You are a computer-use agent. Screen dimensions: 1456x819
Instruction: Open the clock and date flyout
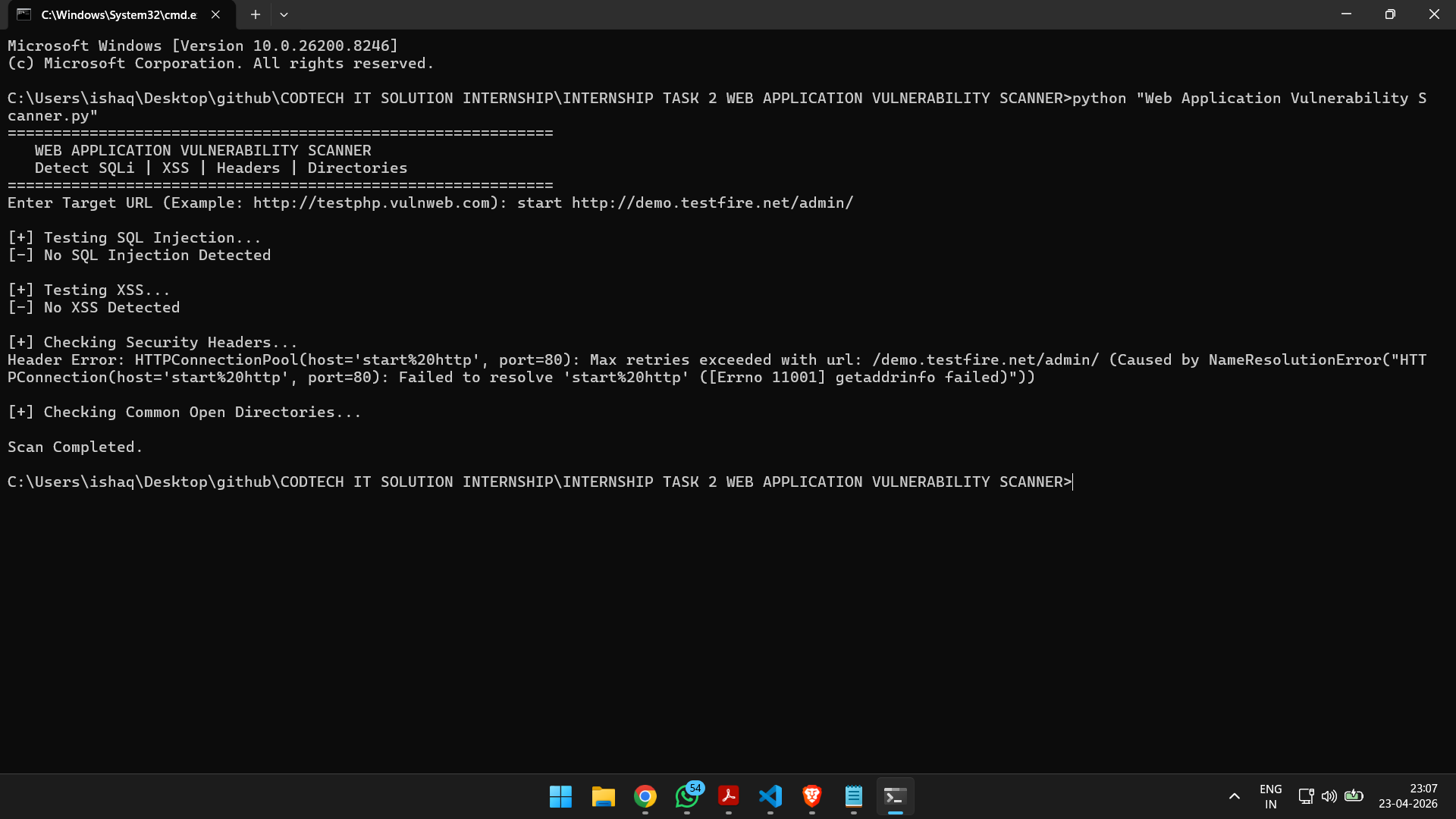(x=1407, y=796)
